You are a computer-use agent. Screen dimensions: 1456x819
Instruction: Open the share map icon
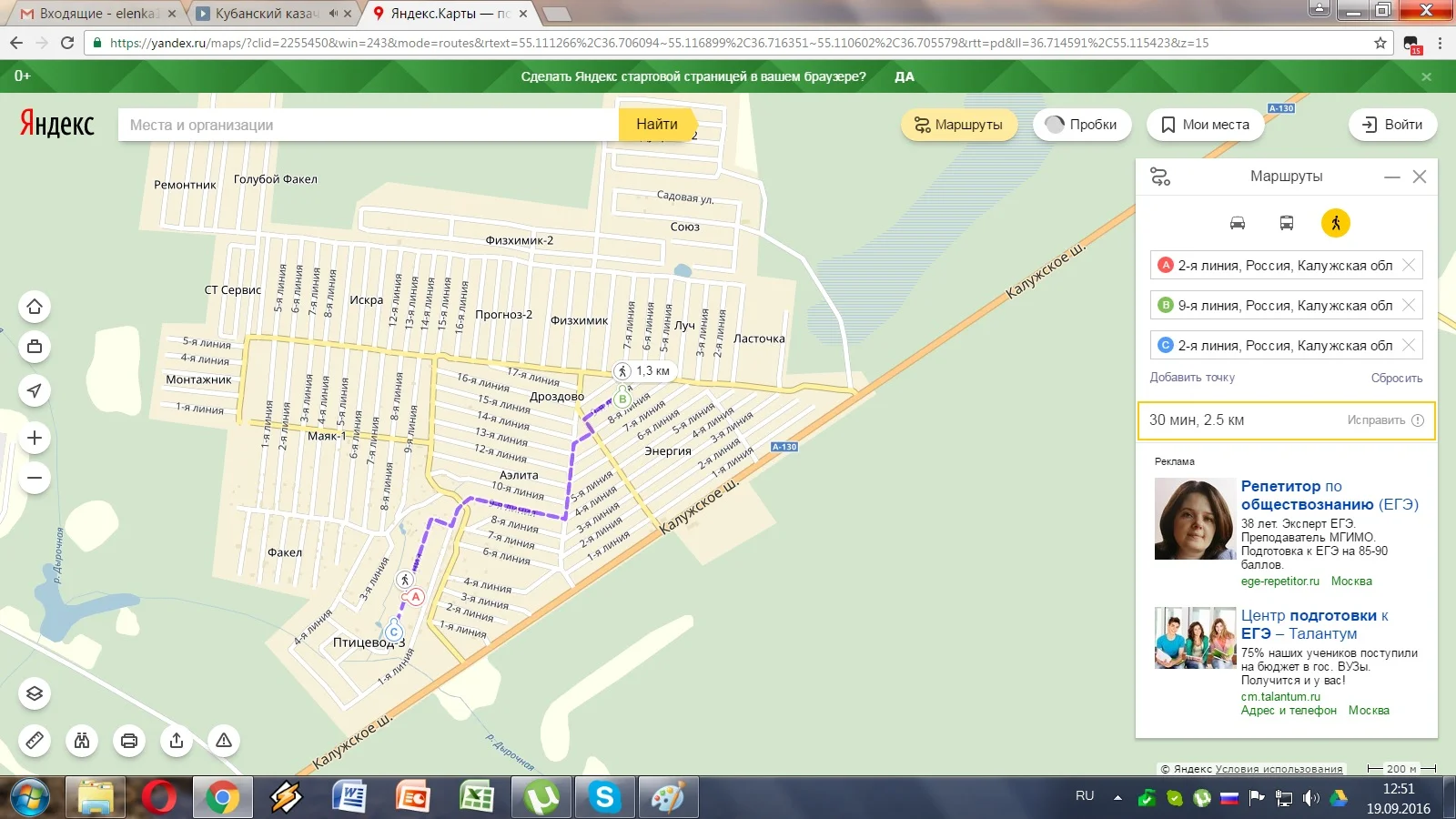[177, 740]
